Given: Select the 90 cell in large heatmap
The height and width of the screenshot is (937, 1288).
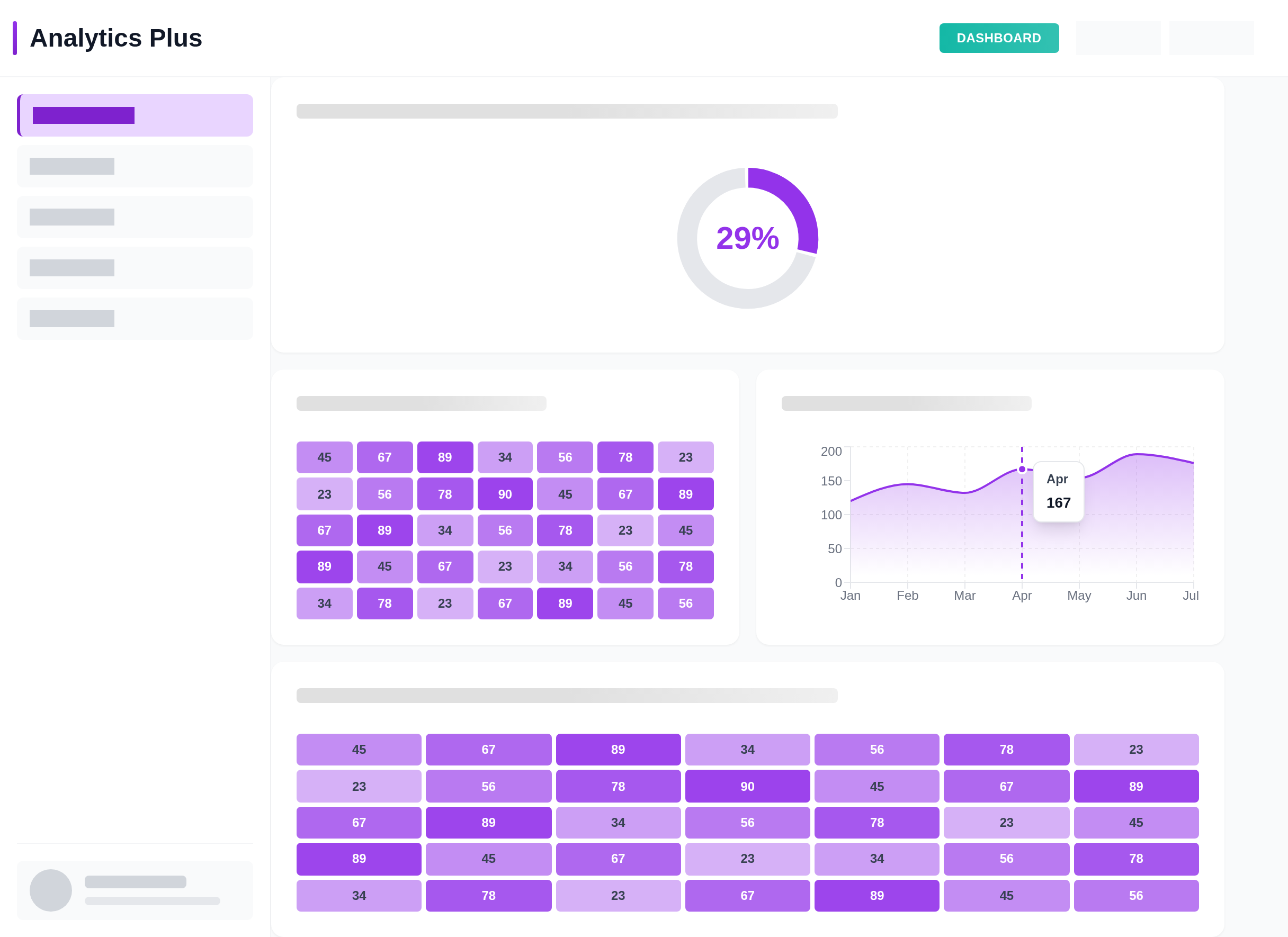Looking at the screenshot, I should click(747, 786).
